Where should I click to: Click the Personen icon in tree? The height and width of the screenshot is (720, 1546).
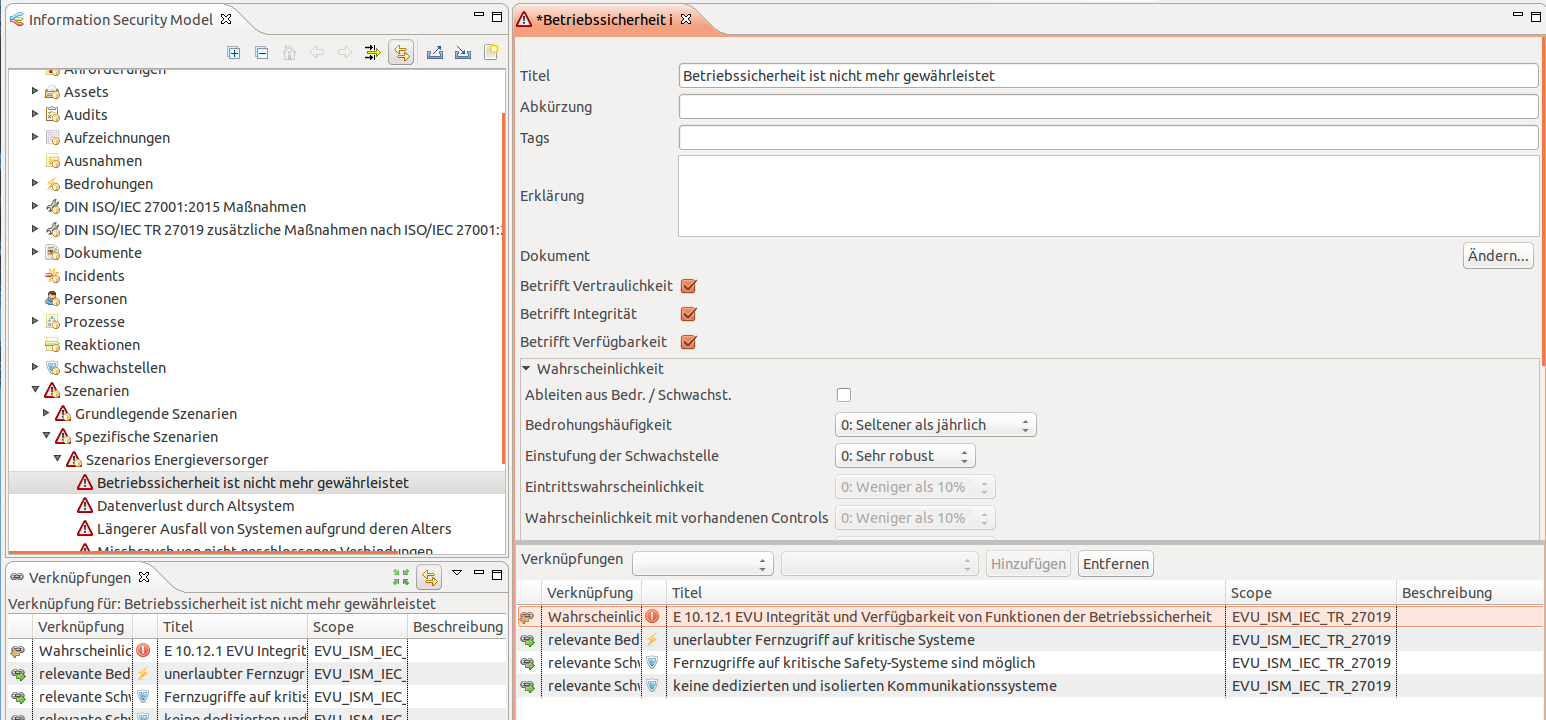(x=53, y=299)
